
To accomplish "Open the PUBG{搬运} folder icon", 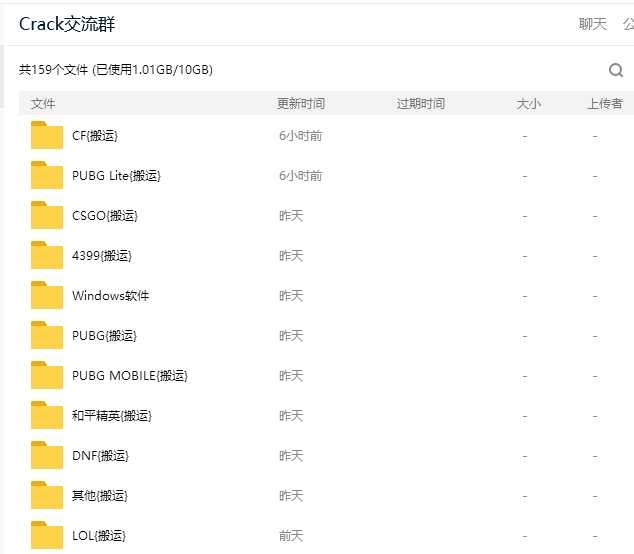I will [x=47, y=335].
